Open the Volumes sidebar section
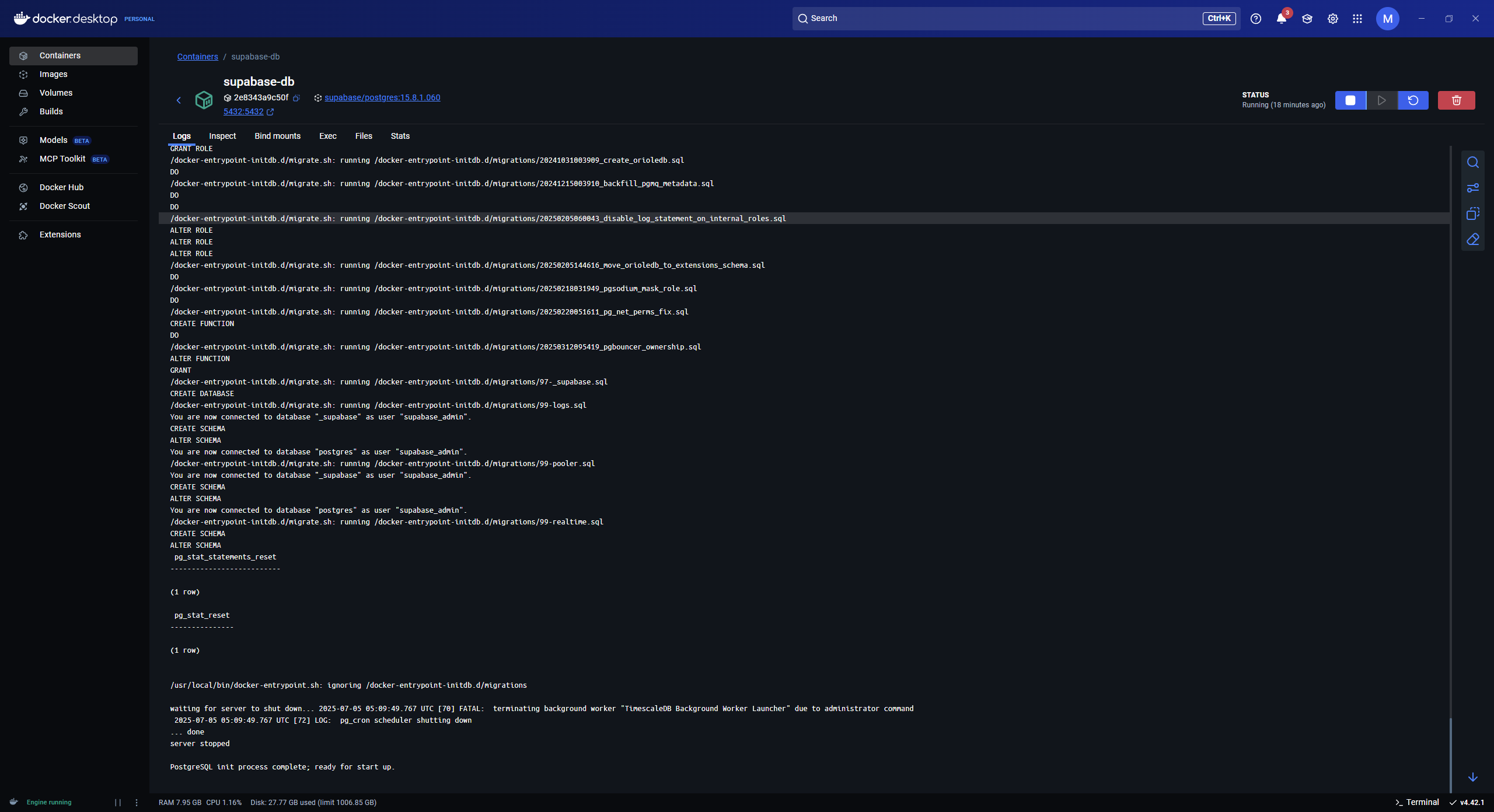This screenshot has height=812, width=1494. click(x=74, y=93)
